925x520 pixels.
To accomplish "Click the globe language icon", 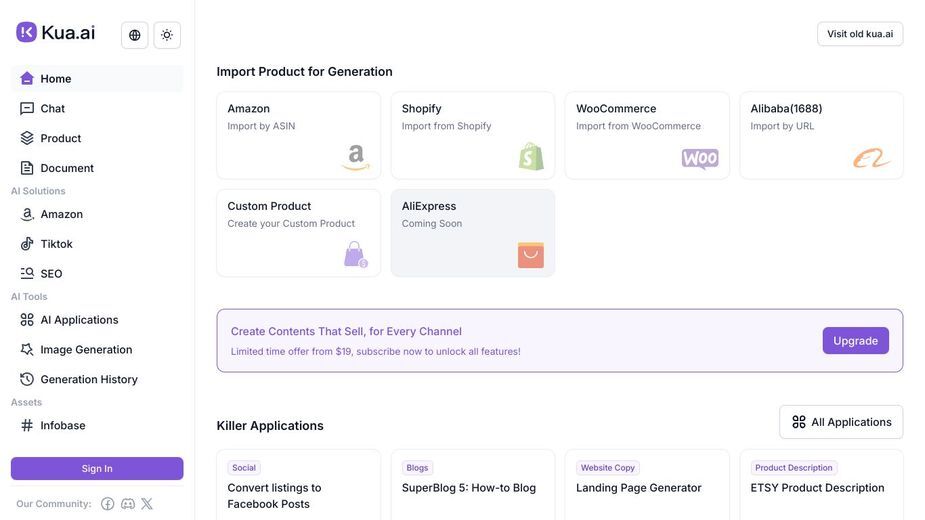I will [x=135, y=35].
